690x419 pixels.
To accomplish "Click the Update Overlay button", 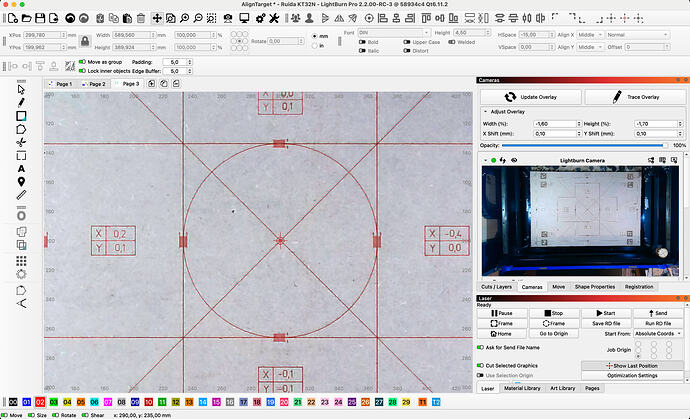I will click(x=530, y=97).
